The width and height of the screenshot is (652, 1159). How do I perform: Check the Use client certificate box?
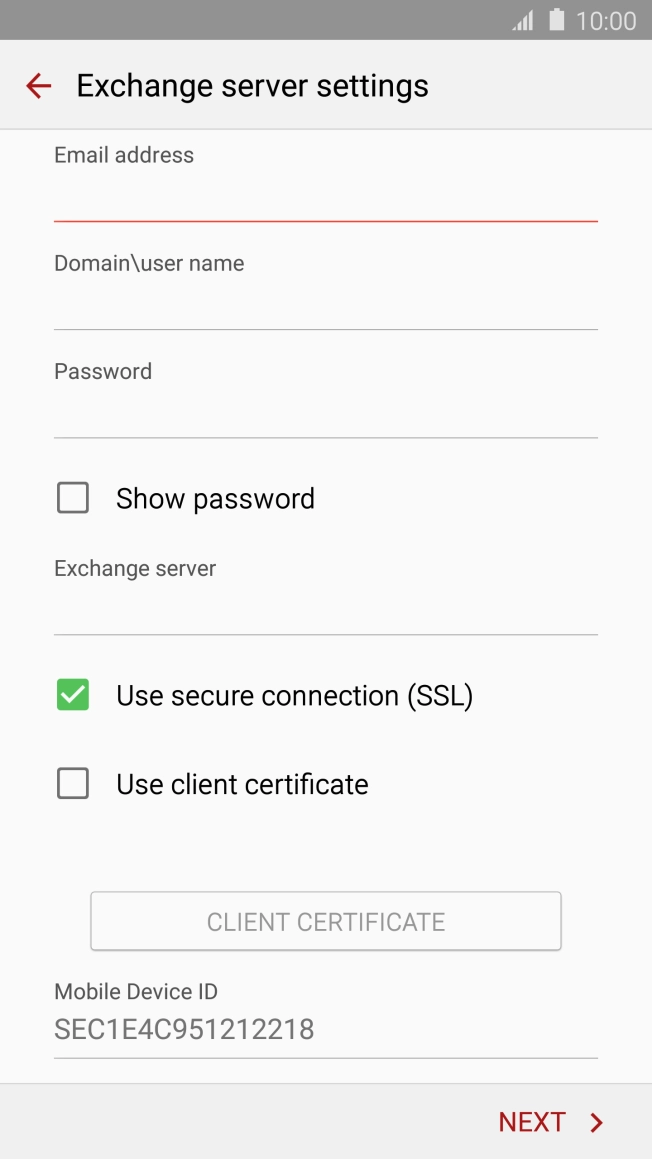tap(73, 784)
